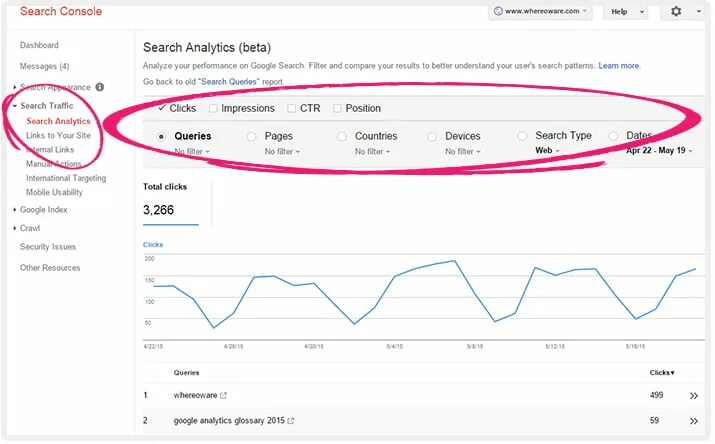Open the Apr 22 - May 19 date dropdown
Screen dimensions: 715x444
tap(659, 150)
